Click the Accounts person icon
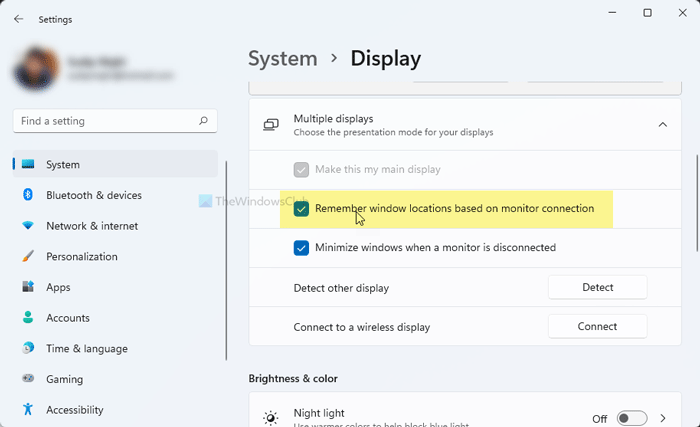 pyautogui.click(x=28, y=318)
